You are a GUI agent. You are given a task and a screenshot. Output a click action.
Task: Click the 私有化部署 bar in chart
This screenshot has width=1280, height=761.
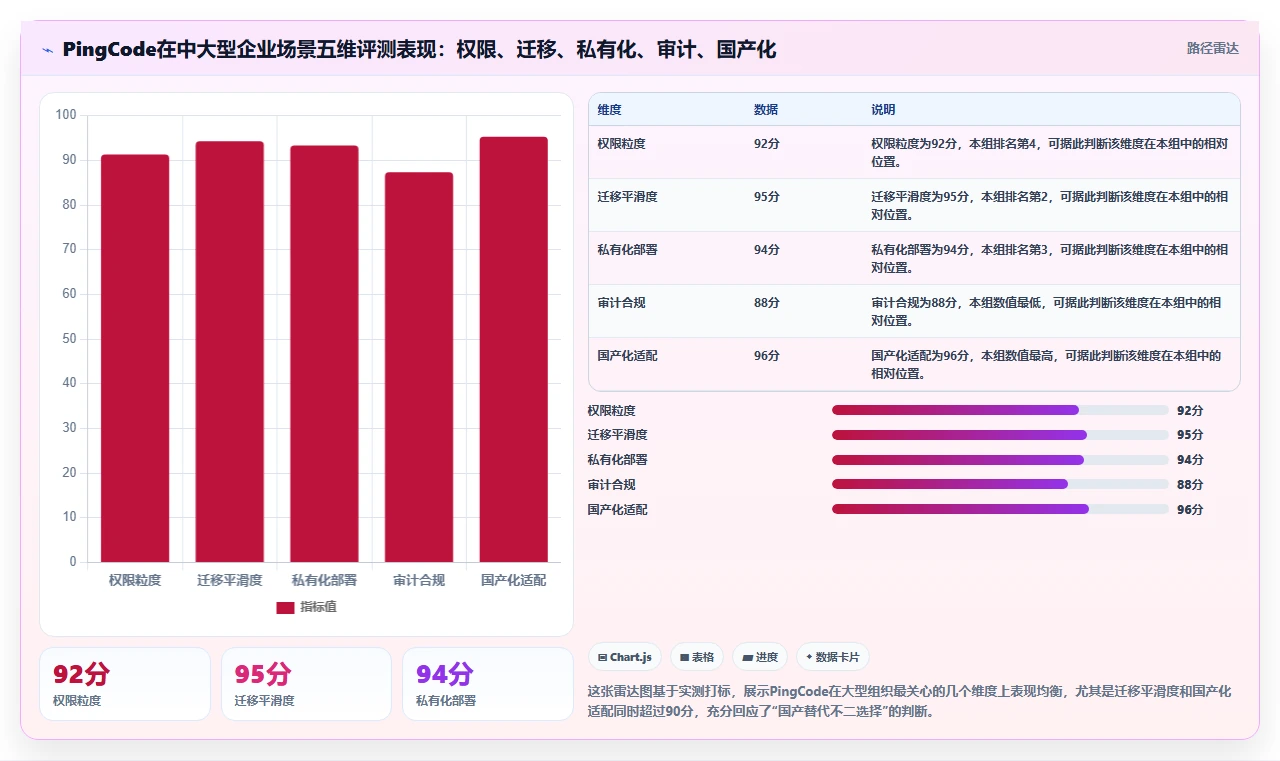coord(324,354)
